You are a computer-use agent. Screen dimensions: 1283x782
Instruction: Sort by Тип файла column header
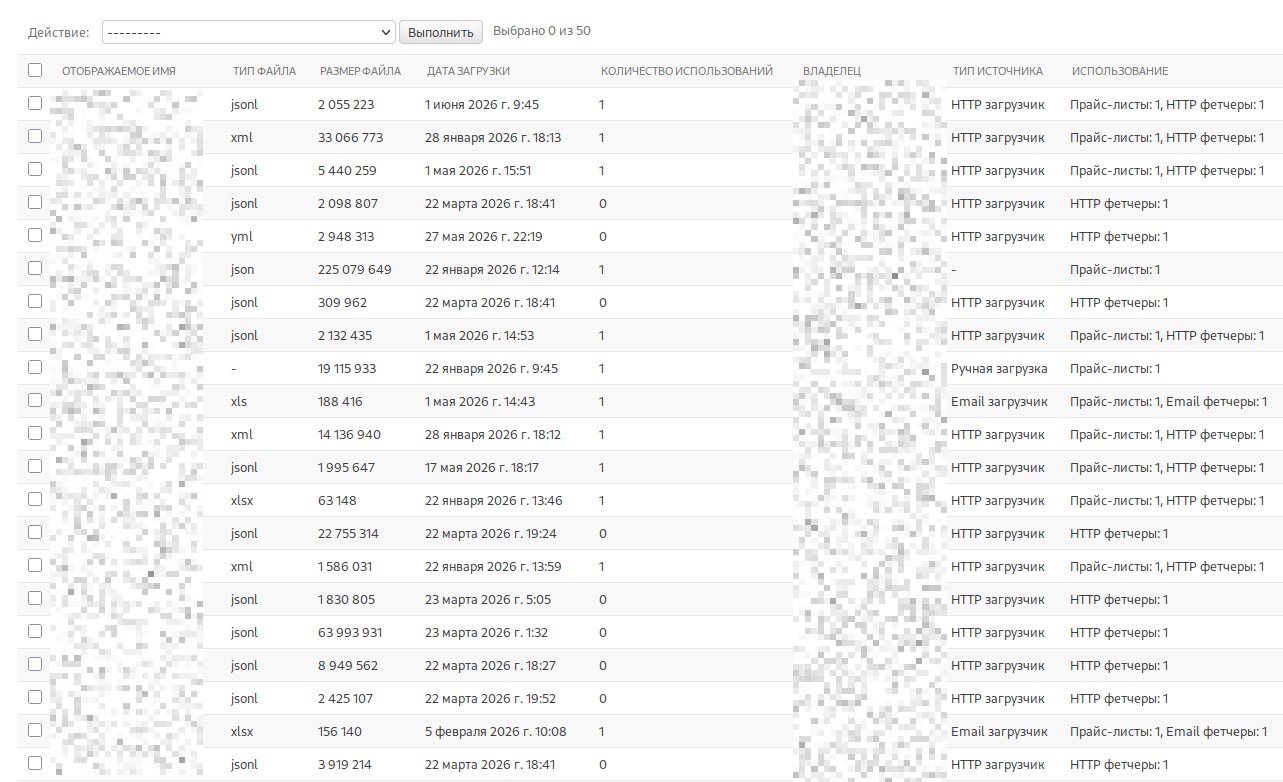click(264, 71)
